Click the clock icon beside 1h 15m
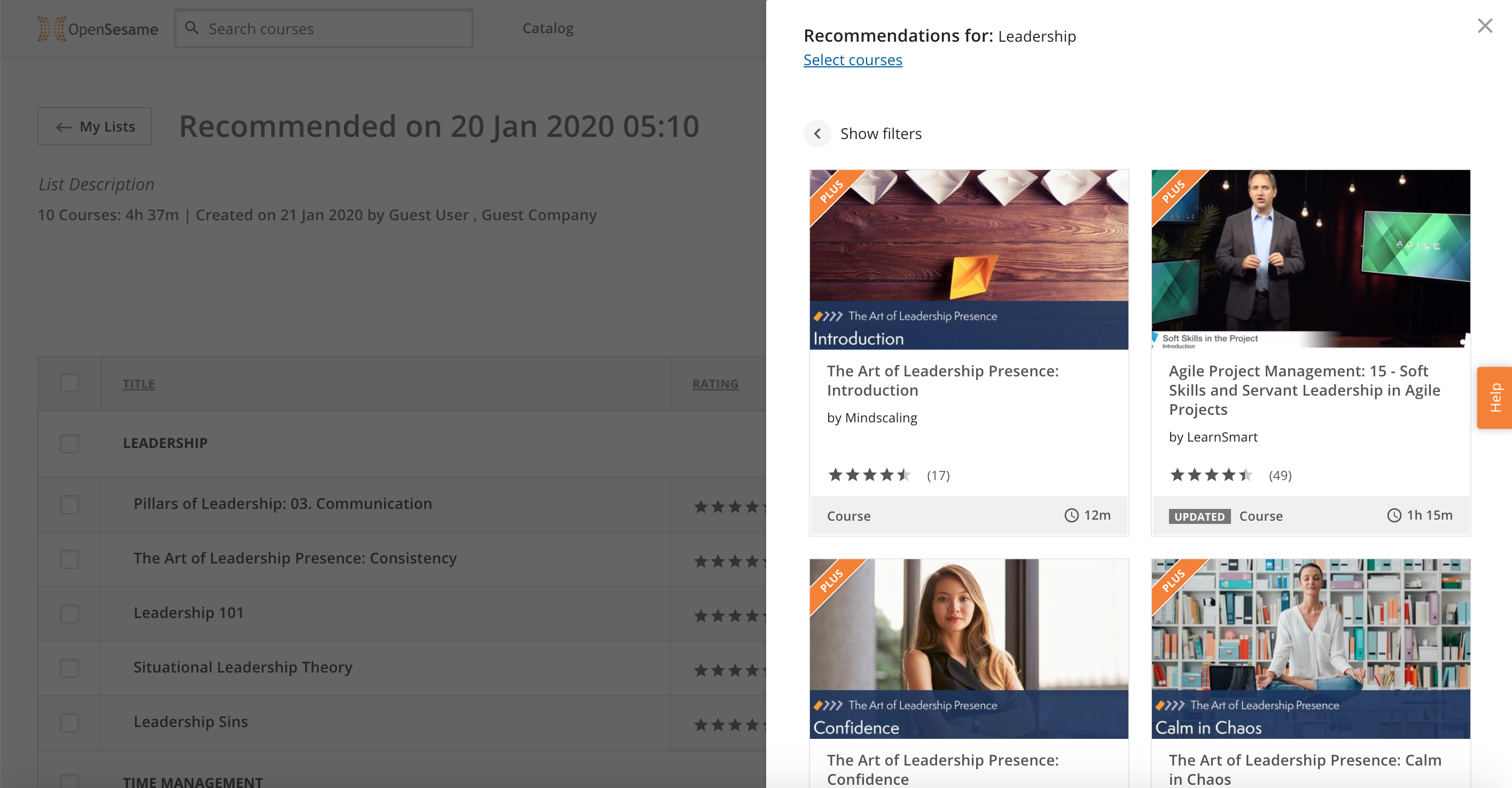 click(1393, 515)
